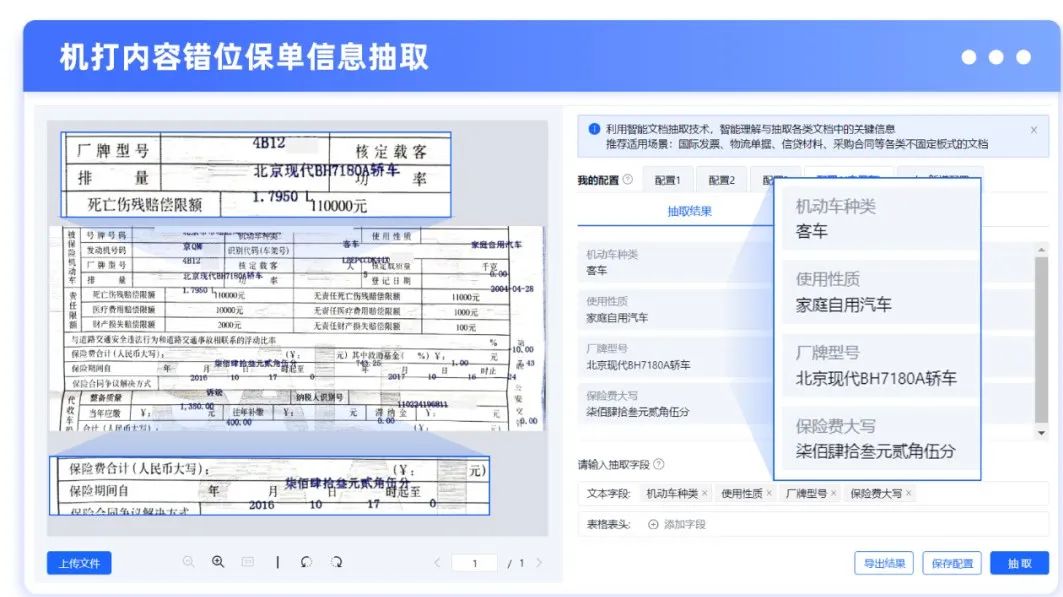Click 厂牌型号 card in zoomed callout
Screen dimensions: 1063x597
879,365
